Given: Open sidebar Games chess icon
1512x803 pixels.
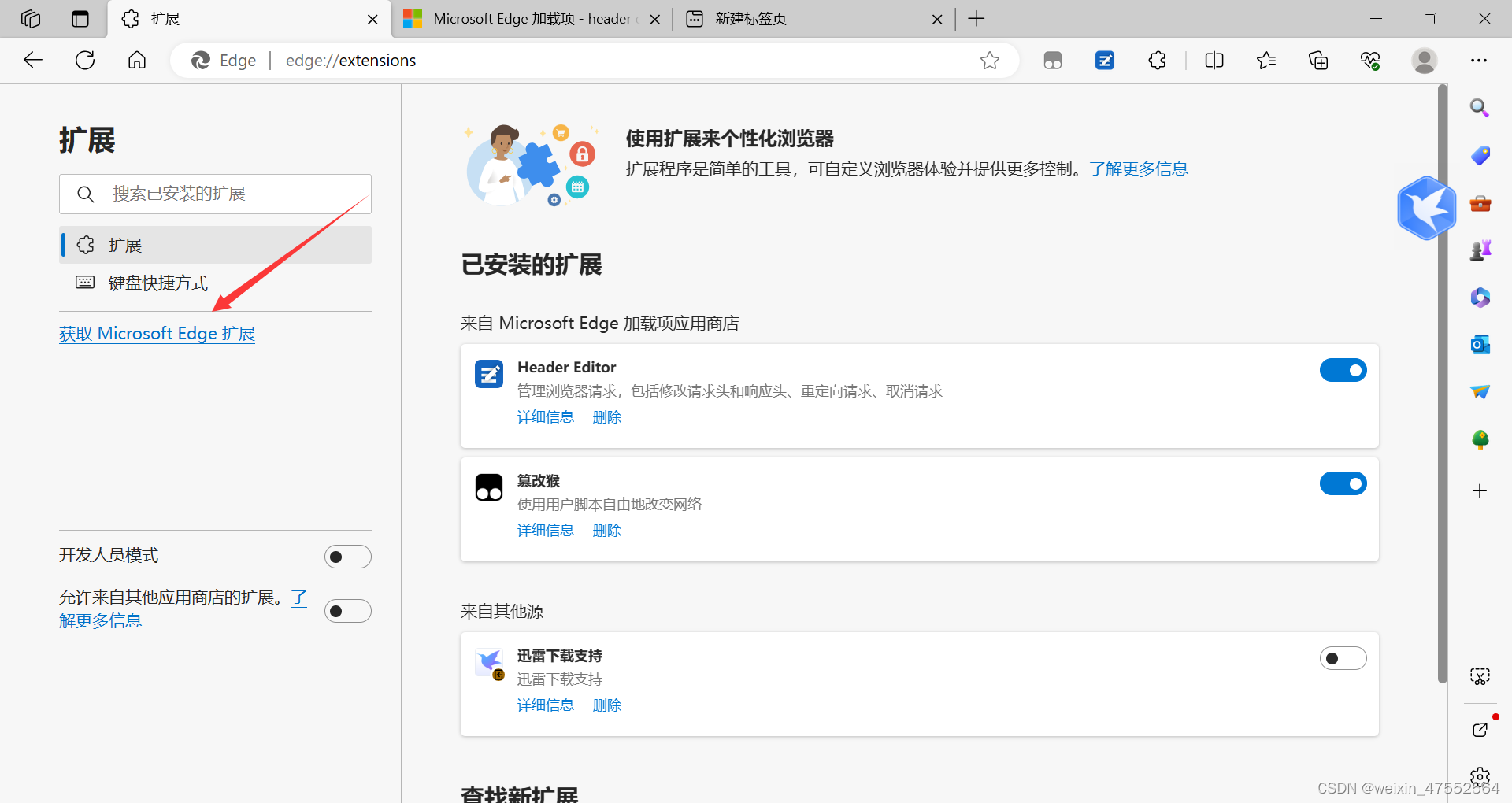Looking at the screenshot, I should (x=1480, y=250).
